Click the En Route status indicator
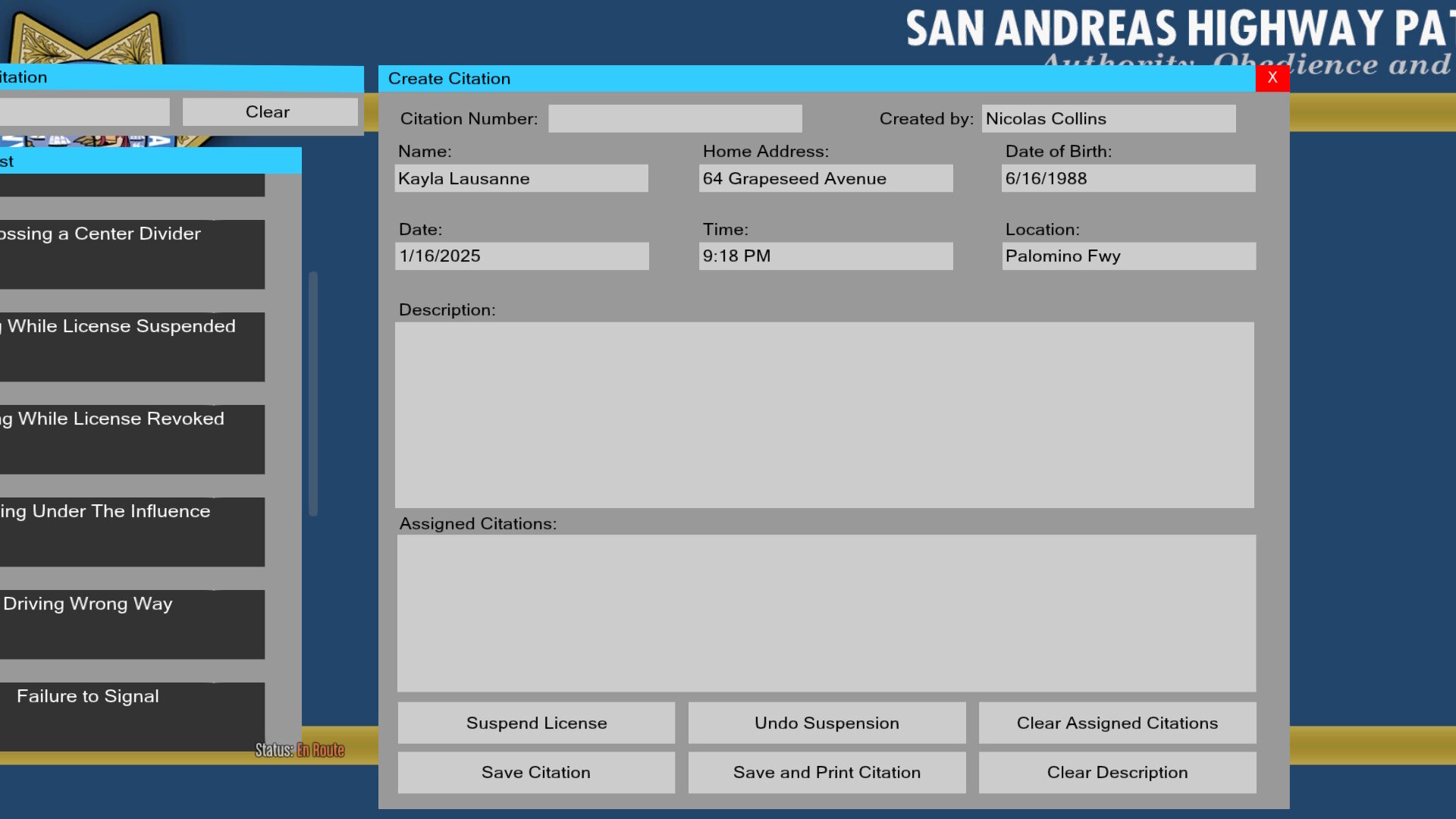The width and height of the screenshot is (1456, 819). [x=320, y=751]
